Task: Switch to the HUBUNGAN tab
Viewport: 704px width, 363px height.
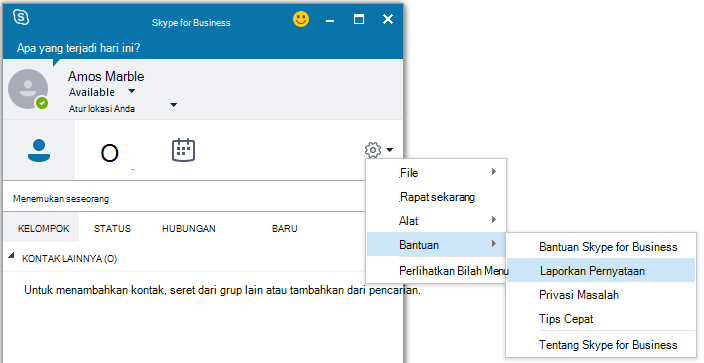Action: [x=189, y=228]
